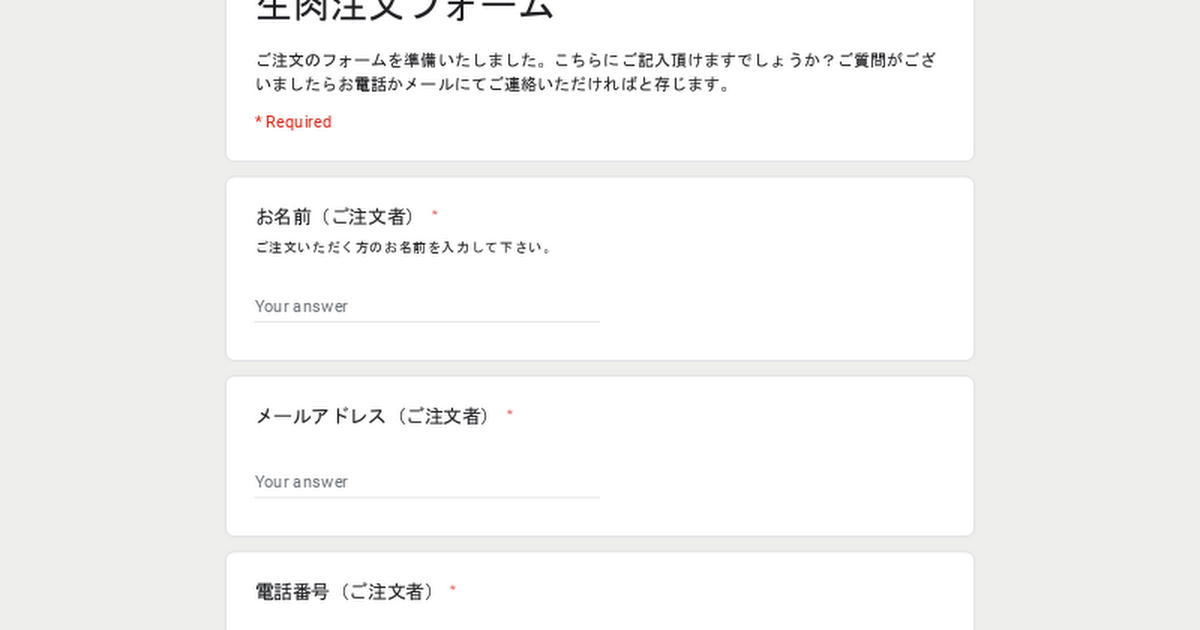Click the helper text under お名前 question
Viewport: 1200px width, 630px height.
405,247
